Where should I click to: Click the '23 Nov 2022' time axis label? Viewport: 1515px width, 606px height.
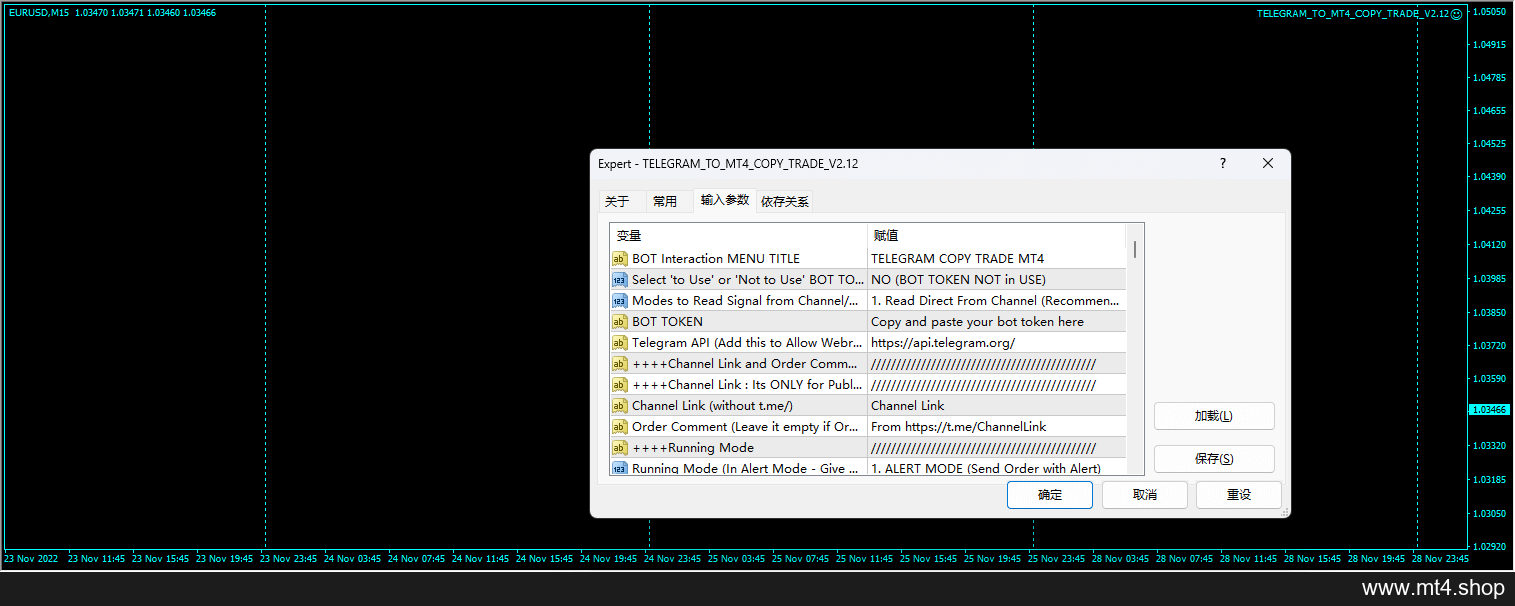pos(31,559)
